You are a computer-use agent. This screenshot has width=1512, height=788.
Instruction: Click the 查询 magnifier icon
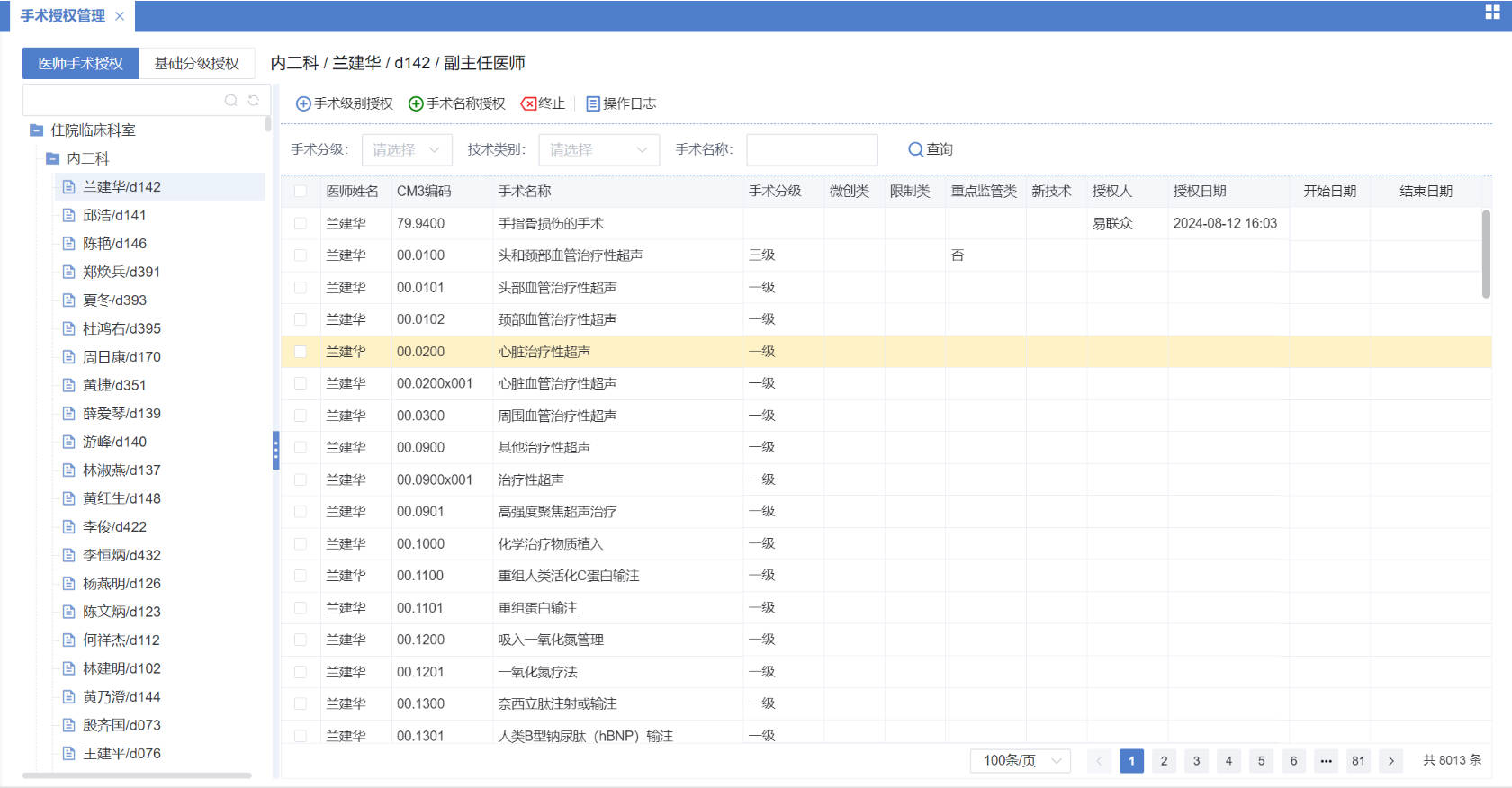click(x=915, y=149)
